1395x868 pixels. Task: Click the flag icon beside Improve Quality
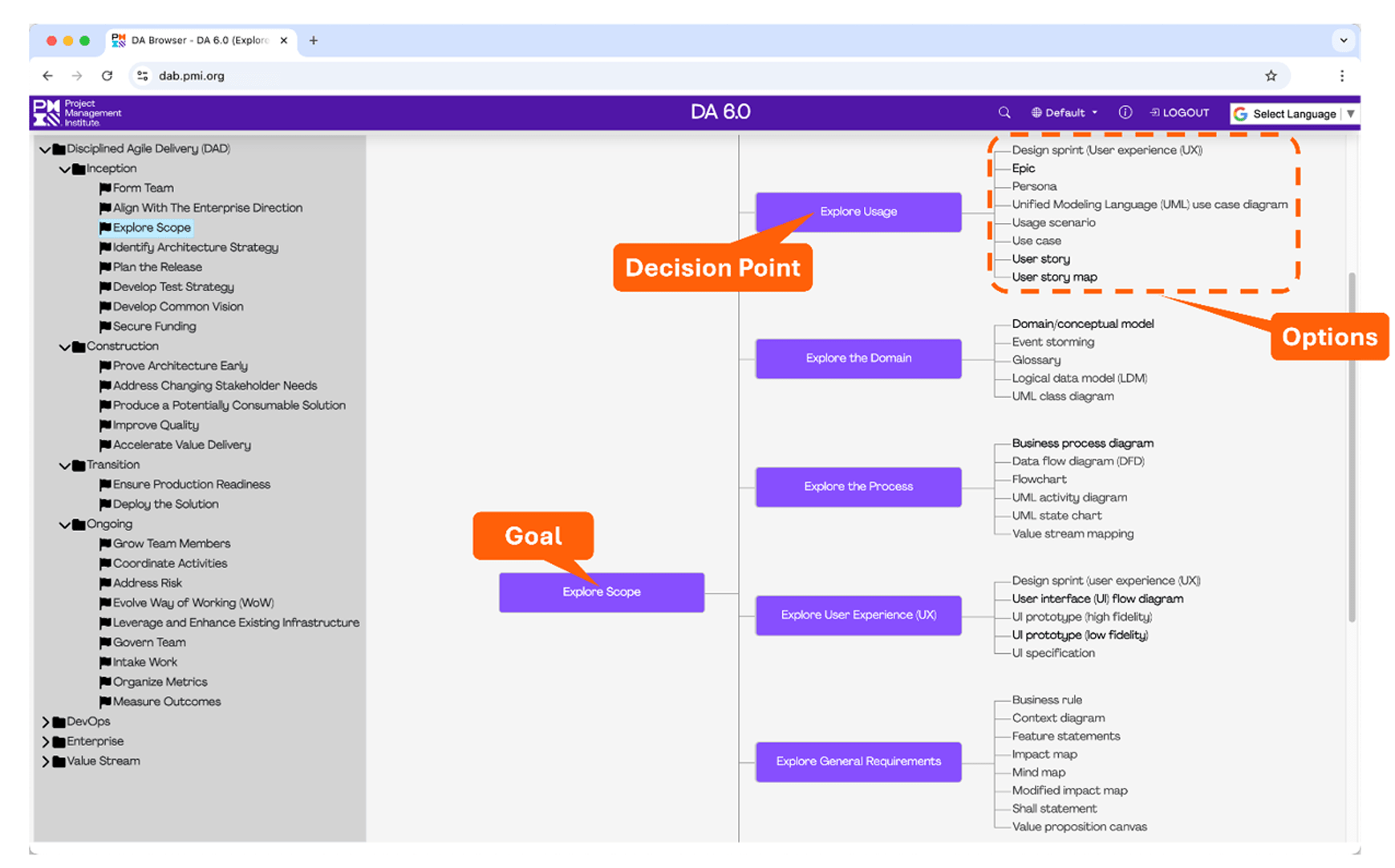click(105, 425)
